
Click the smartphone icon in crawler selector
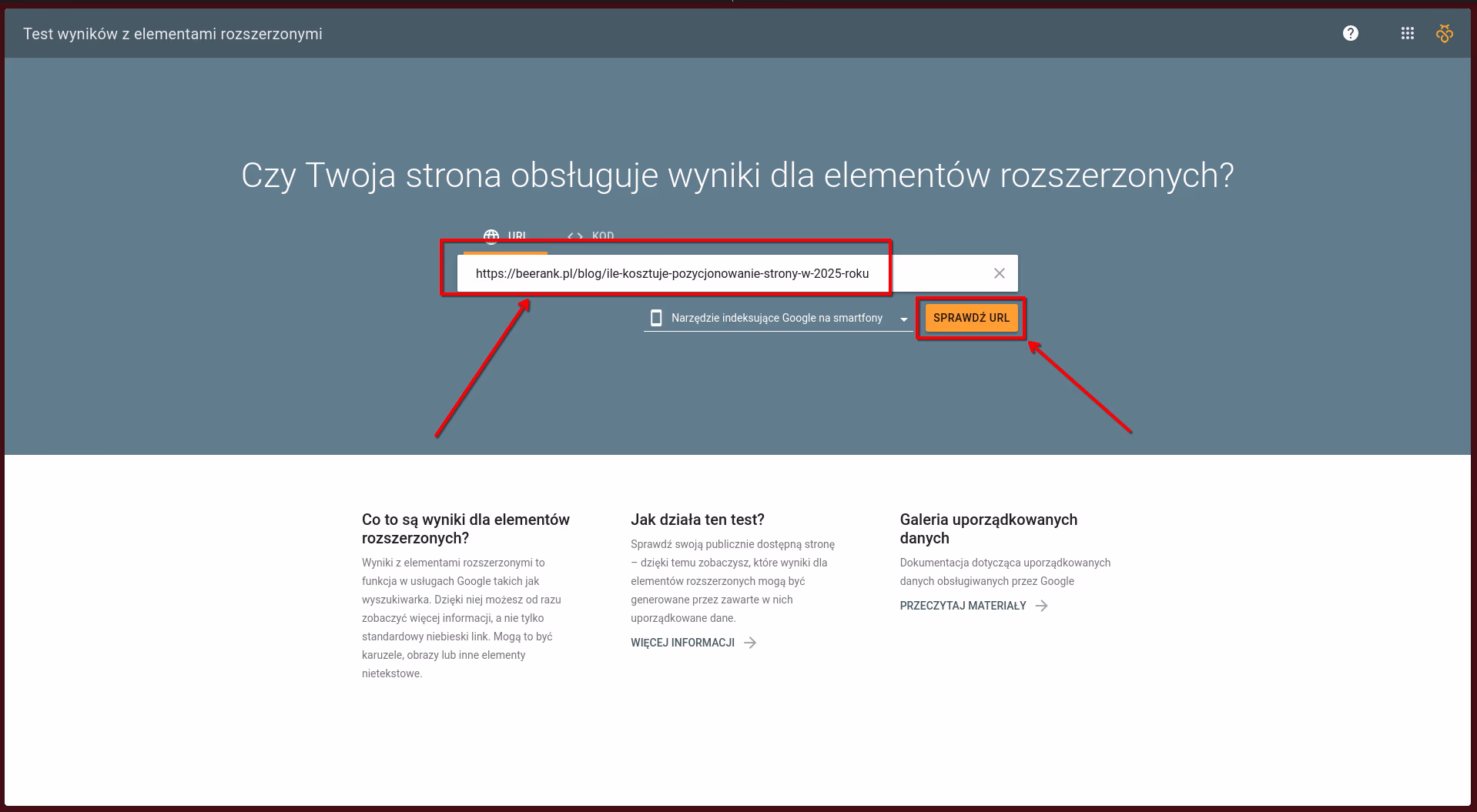coord(656,318)
